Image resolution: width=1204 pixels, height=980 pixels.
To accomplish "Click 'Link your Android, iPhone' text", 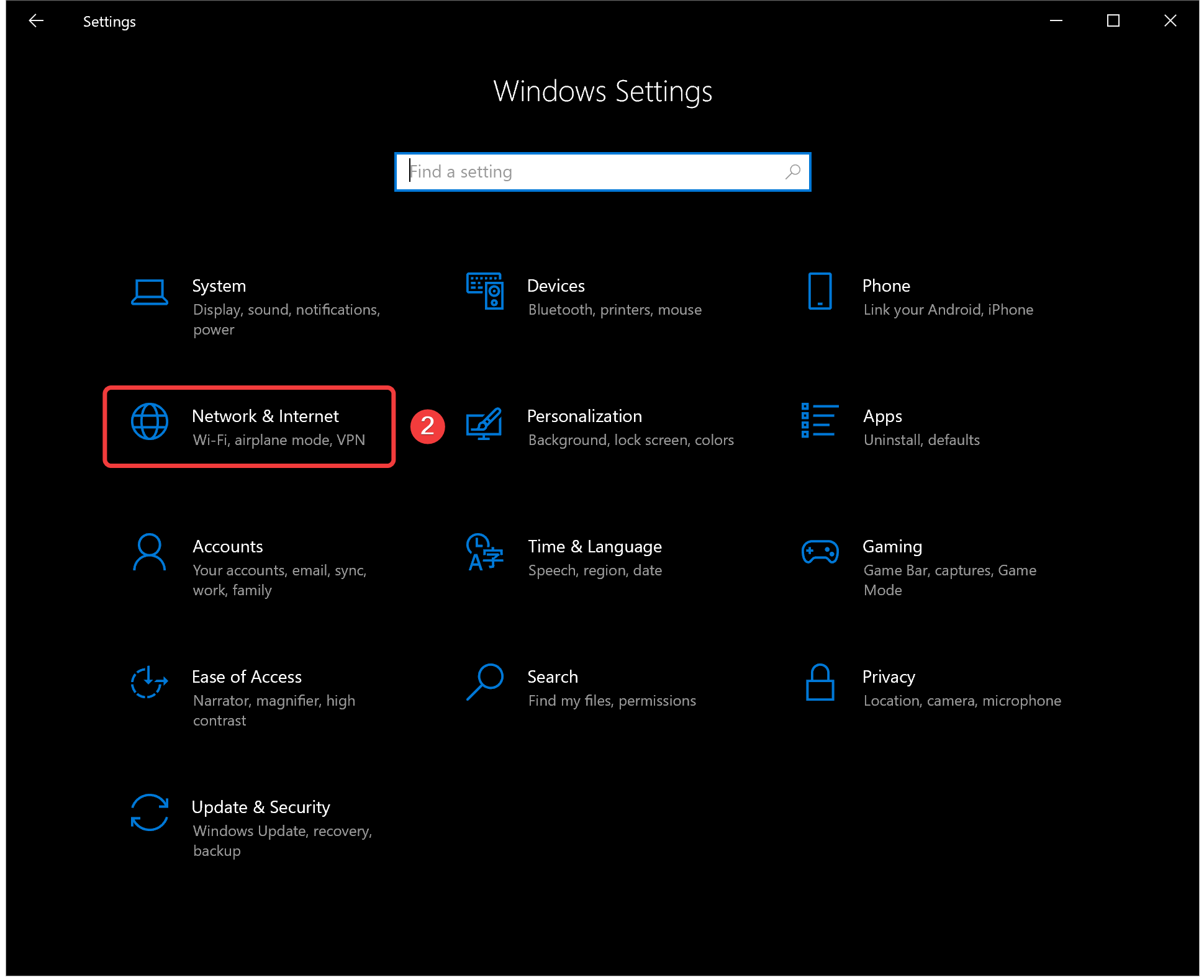I will click(x=948, y=310).
